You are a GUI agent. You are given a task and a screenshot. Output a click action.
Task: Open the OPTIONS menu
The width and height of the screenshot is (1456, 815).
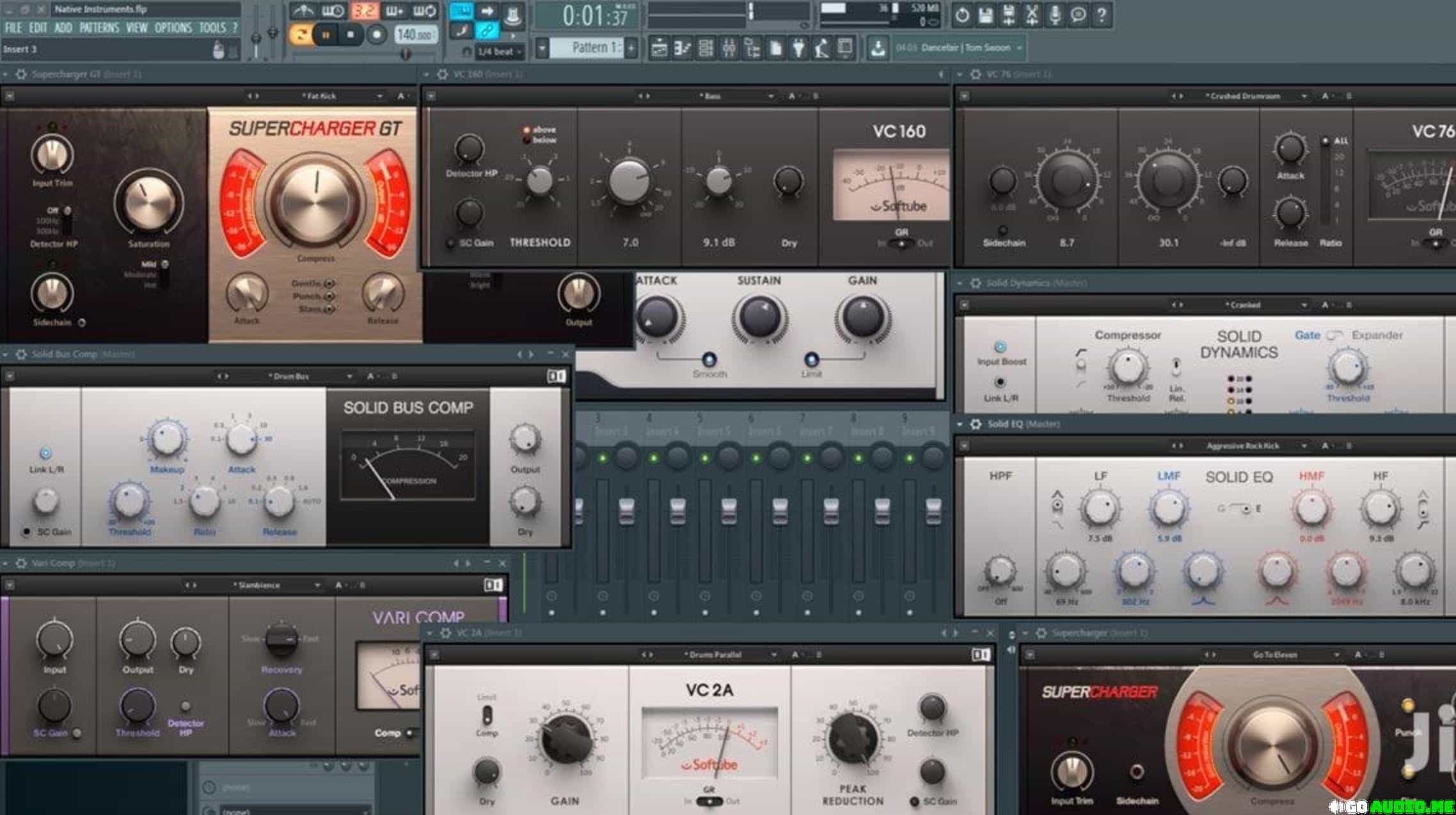click(x=173, y=28)
